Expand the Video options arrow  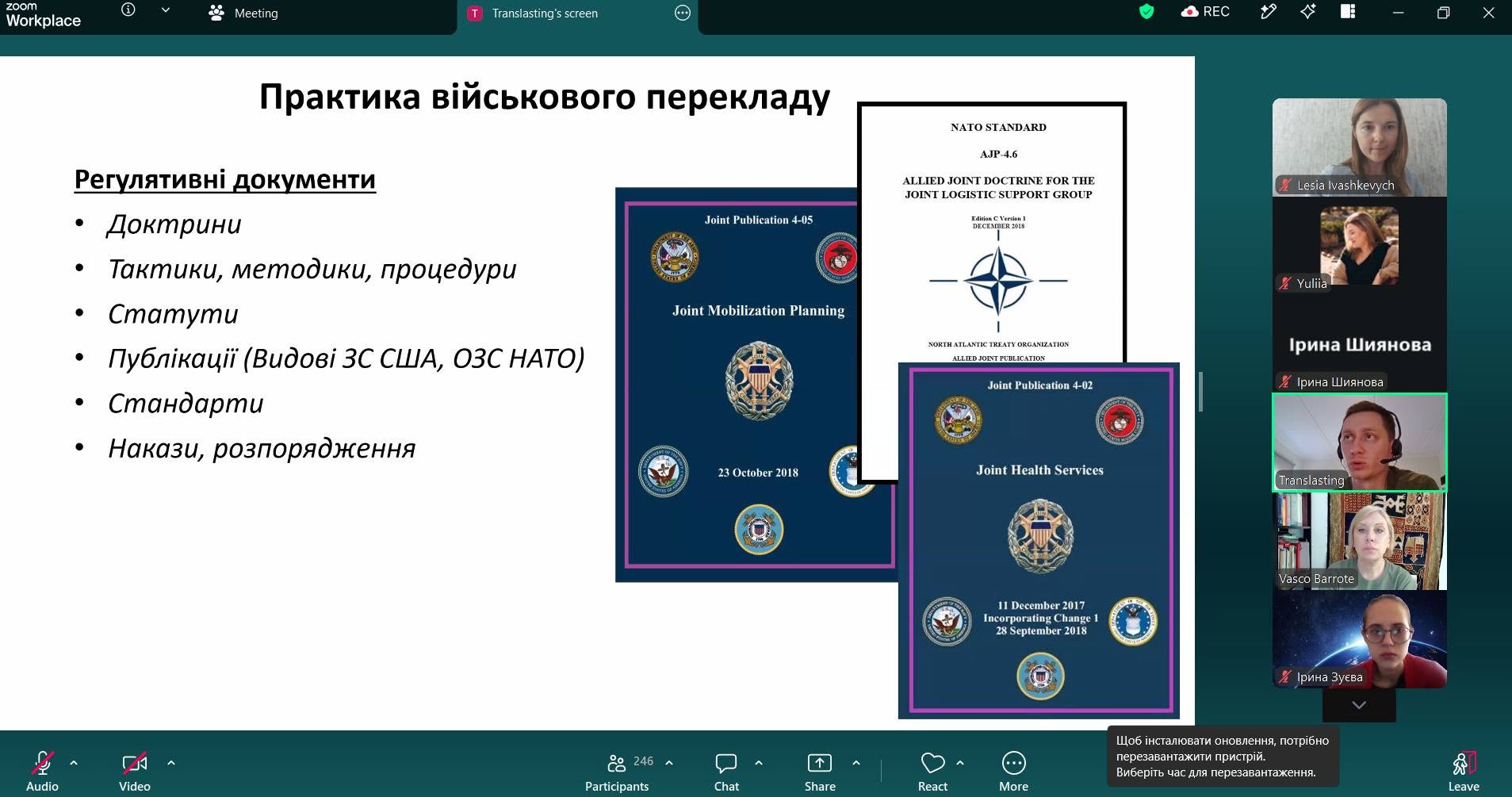(171, 763)
